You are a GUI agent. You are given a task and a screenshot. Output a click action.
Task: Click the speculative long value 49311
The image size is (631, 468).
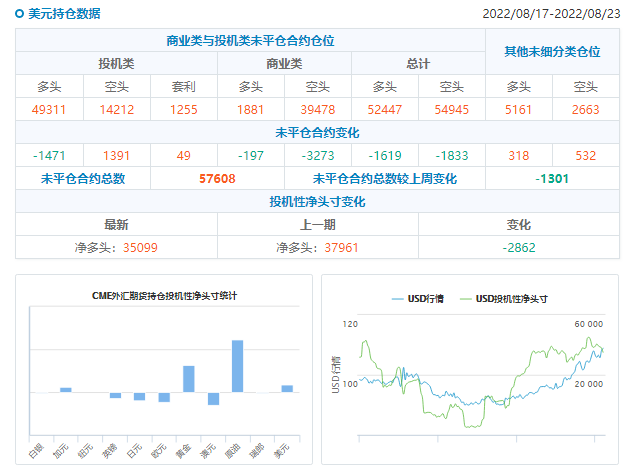[x=49, y=109]
